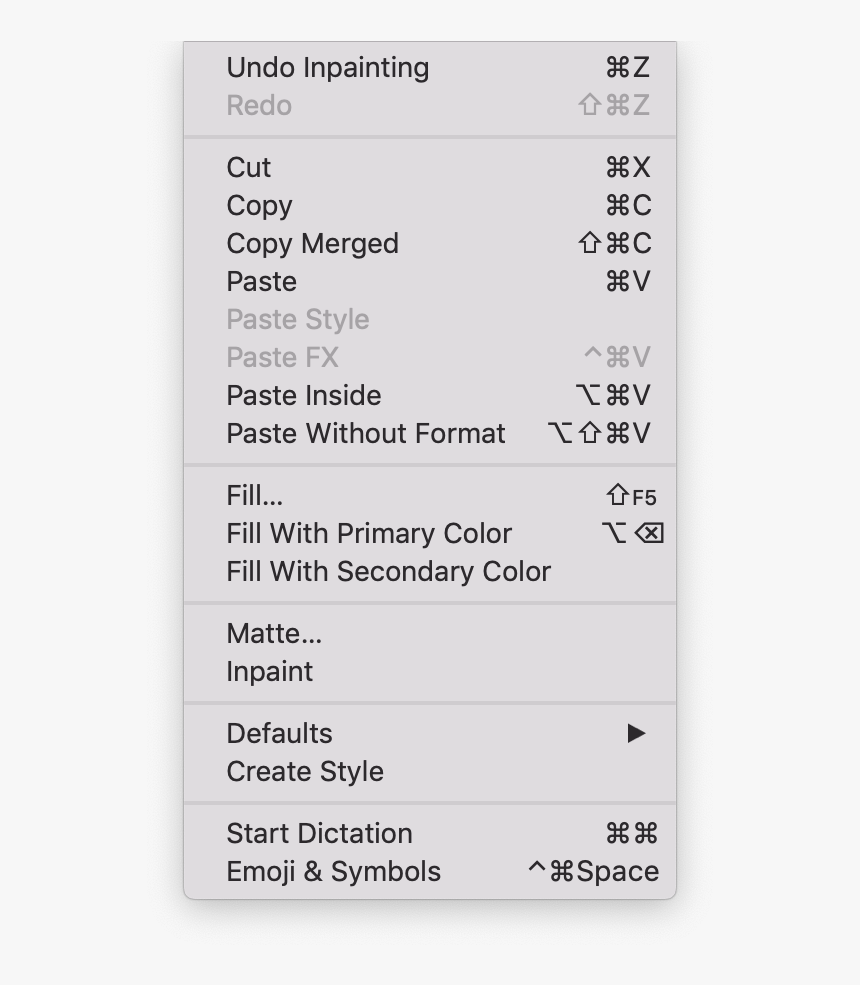Choose the Paste option

click(261, 282)
